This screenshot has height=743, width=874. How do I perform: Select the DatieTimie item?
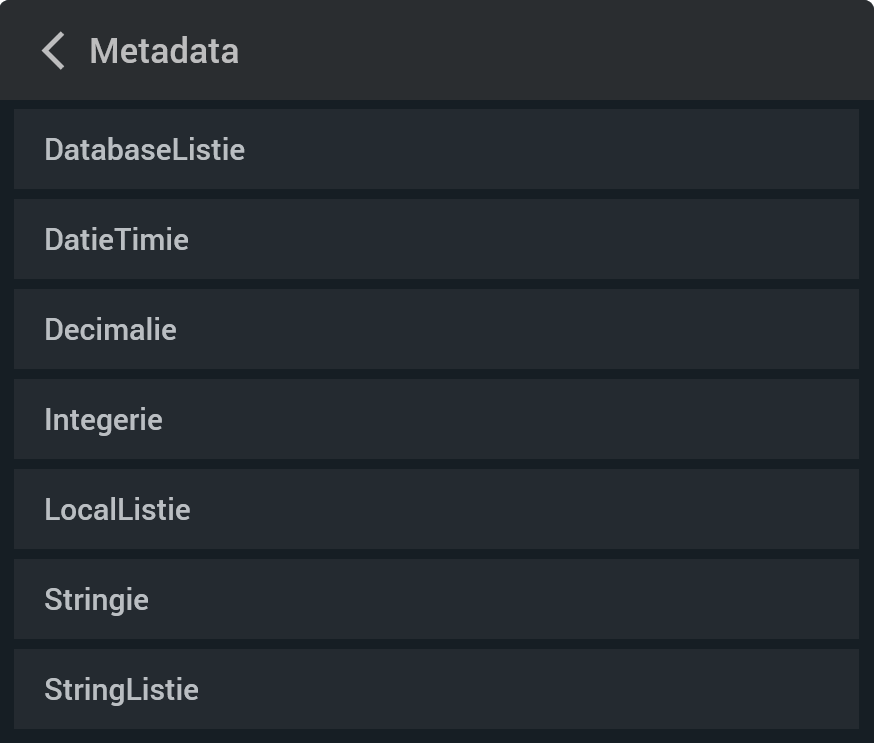click(436, 239)
